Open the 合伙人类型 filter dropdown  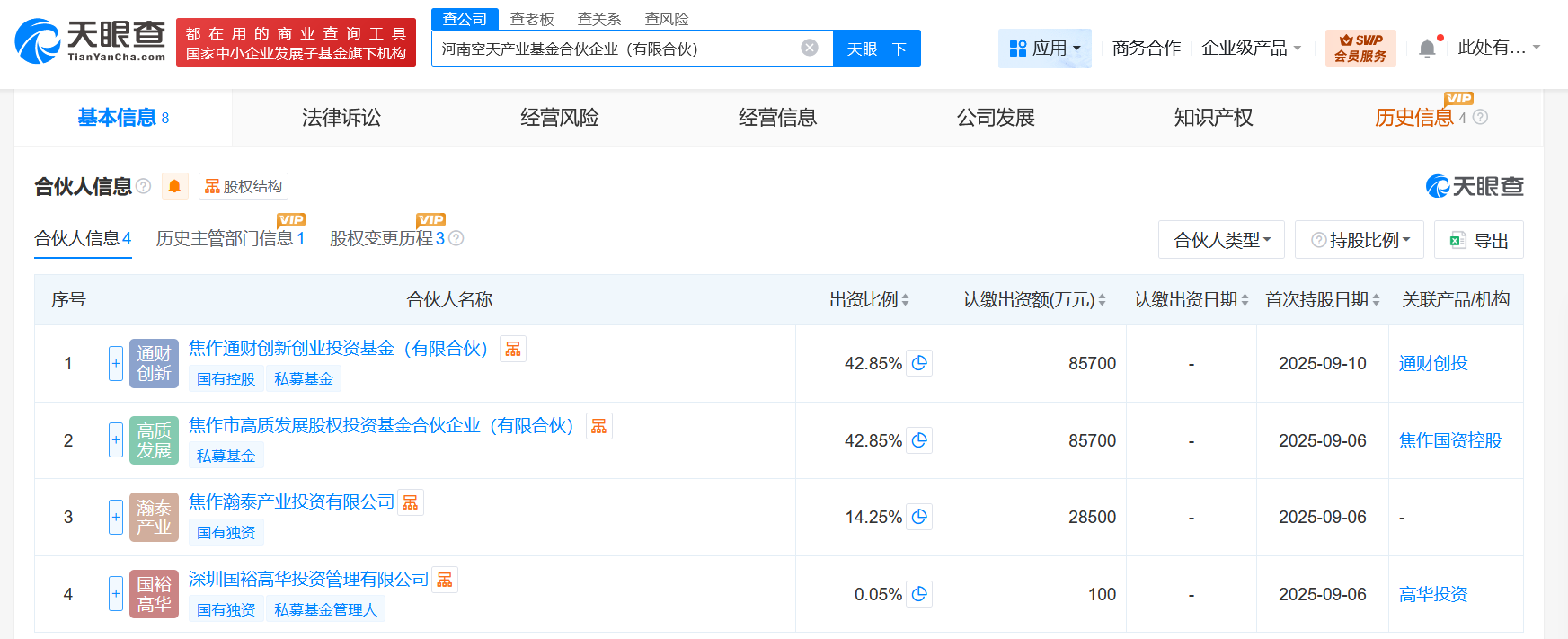coord(1221,240)
